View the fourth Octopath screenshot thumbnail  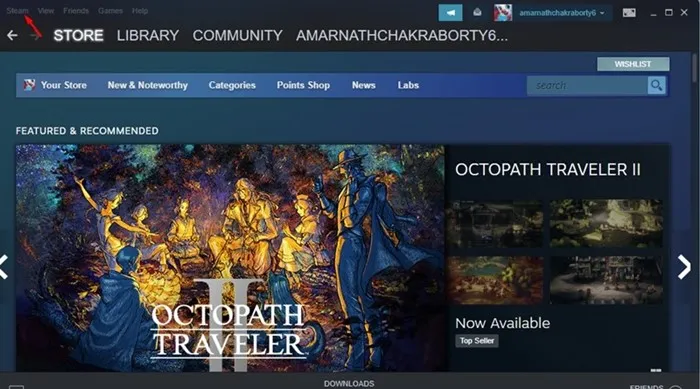tap(606, 280)
